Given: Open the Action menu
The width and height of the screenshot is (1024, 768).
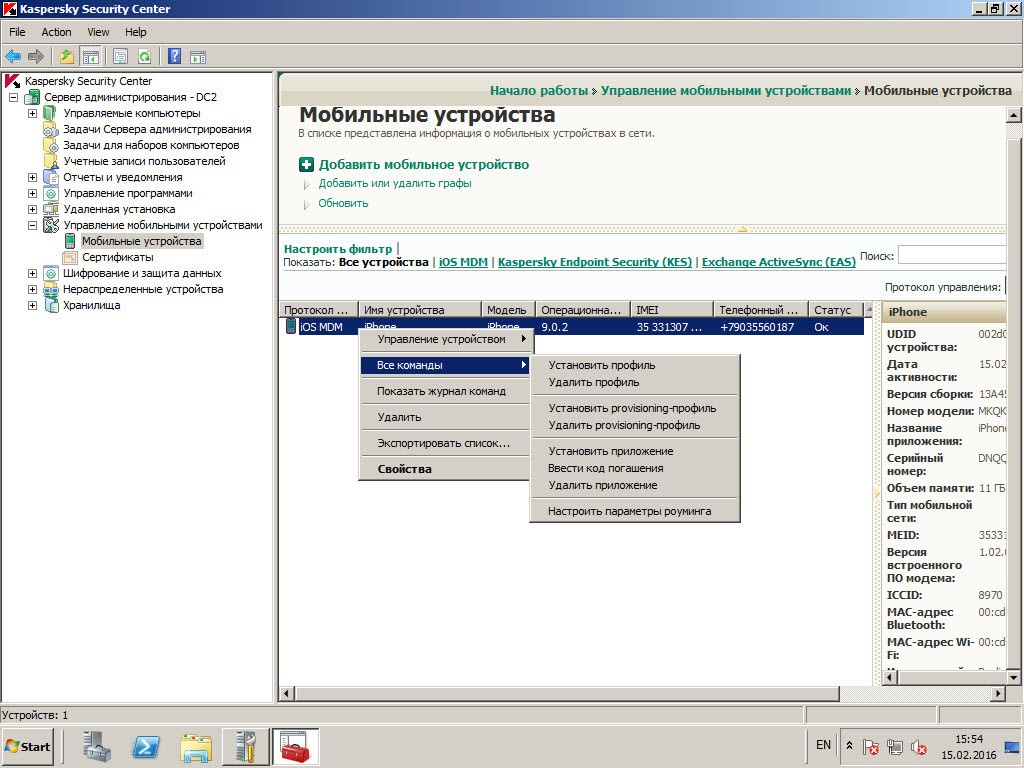Looking at the screenshot, I should pyautogui.click(x=56, y=32).
